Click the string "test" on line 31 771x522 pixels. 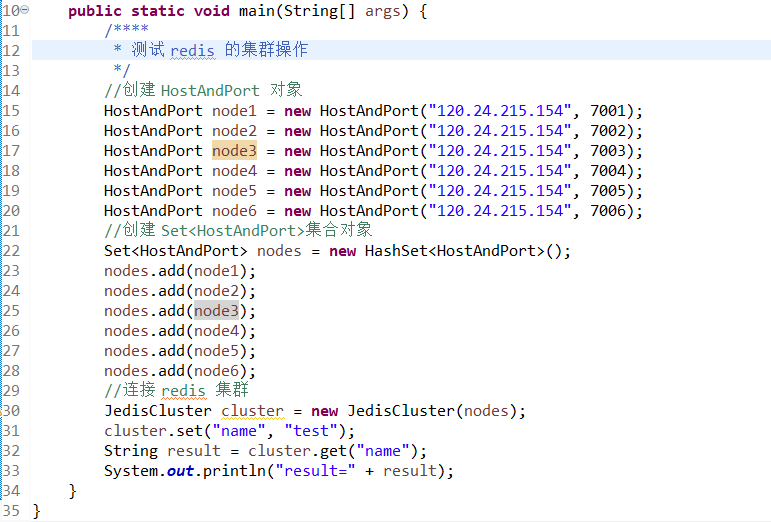pyautogui.click(x=311, y=431)
